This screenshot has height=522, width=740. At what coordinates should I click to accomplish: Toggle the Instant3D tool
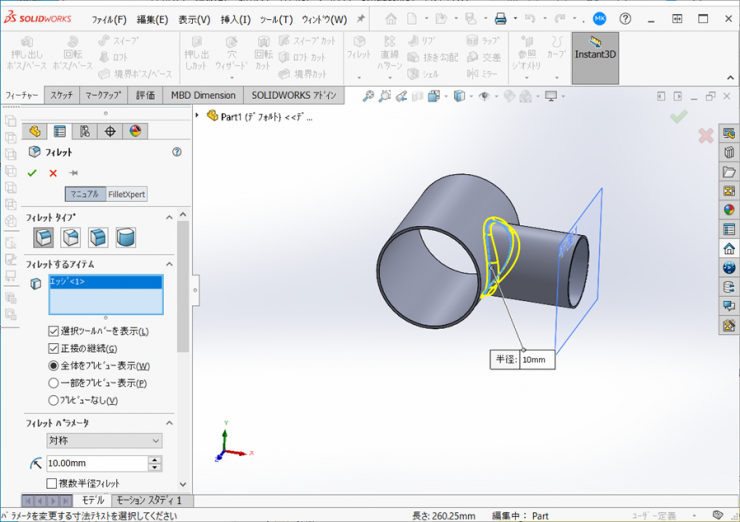[596, 58]
